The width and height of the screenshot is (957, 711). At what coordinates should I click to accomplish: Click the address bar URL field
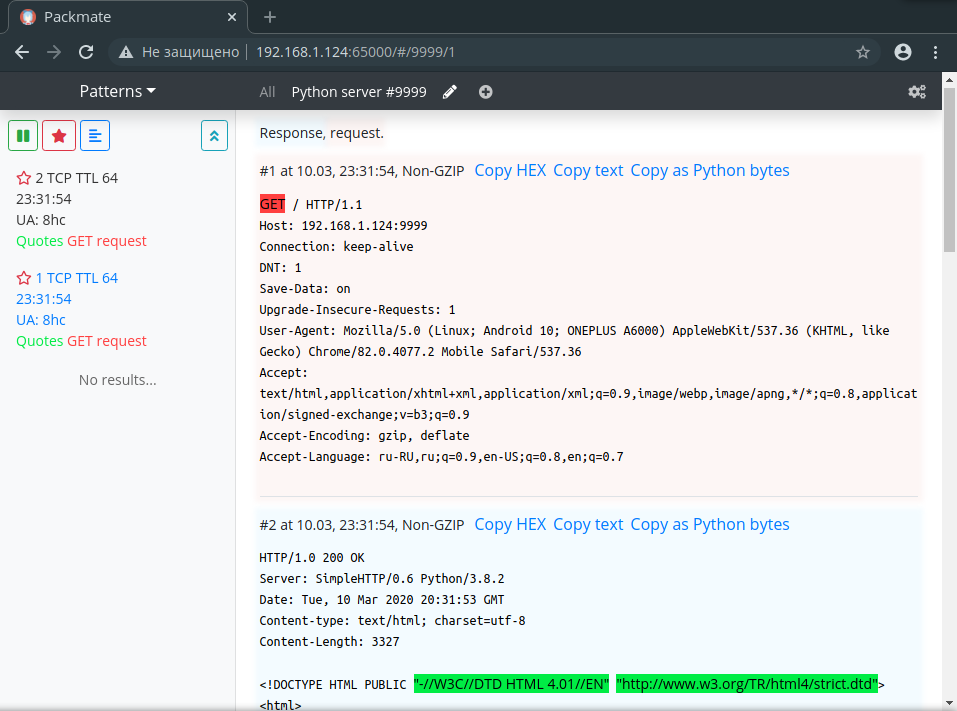500,52
